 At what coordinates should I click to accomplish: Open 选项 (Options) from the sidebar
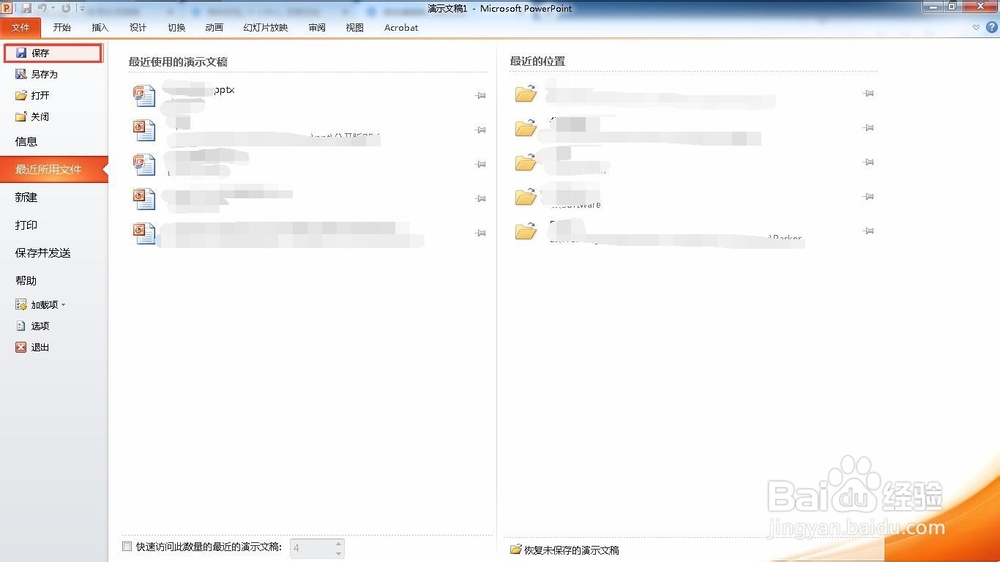point(33,326)
